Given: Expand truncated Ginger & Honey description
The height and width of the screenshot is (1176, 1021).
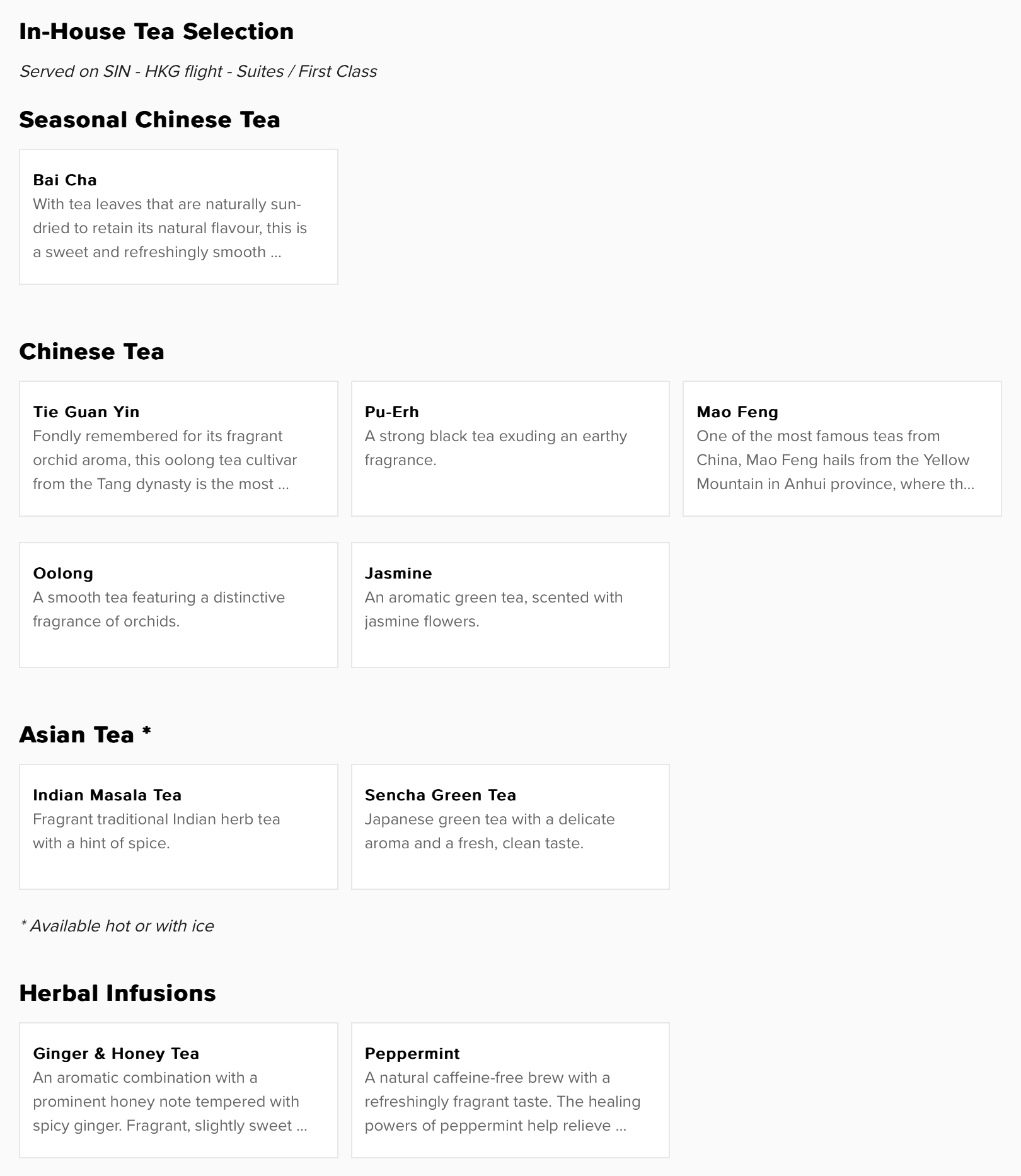Looking at the screenshot, I should pyautogui.click(x=170, y=1102).
